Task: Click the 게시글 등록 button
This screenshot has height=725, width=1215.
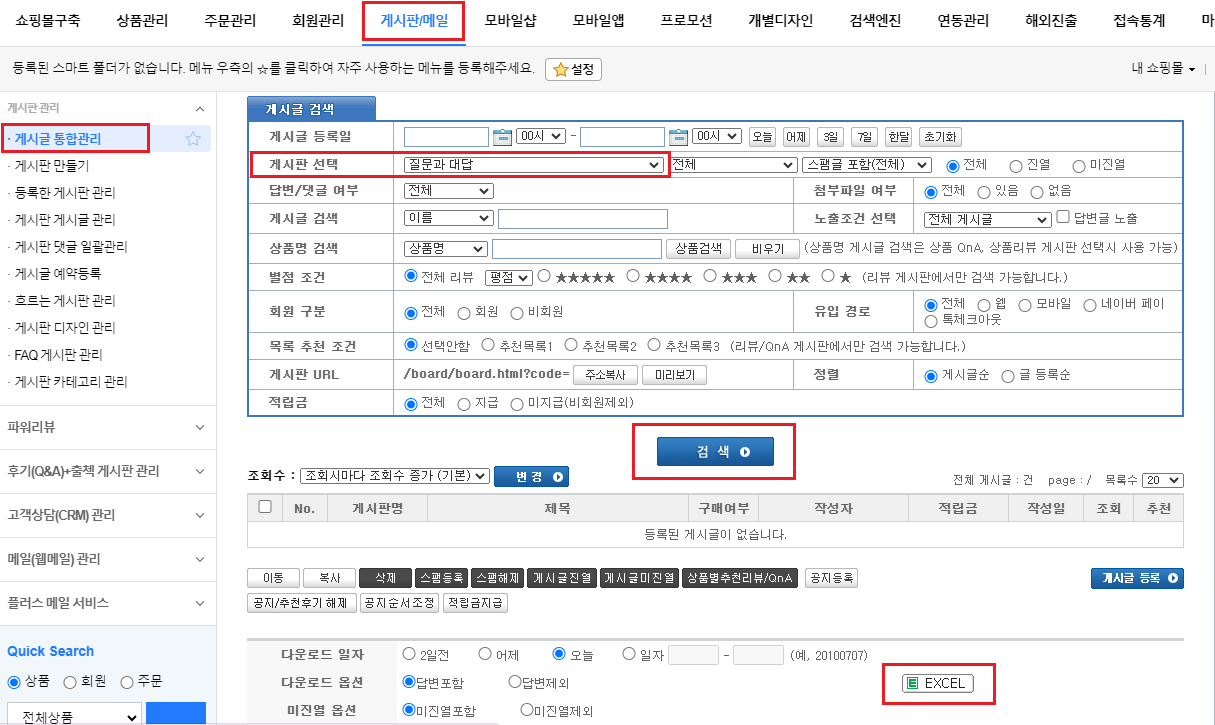Action: point(1137,578)
